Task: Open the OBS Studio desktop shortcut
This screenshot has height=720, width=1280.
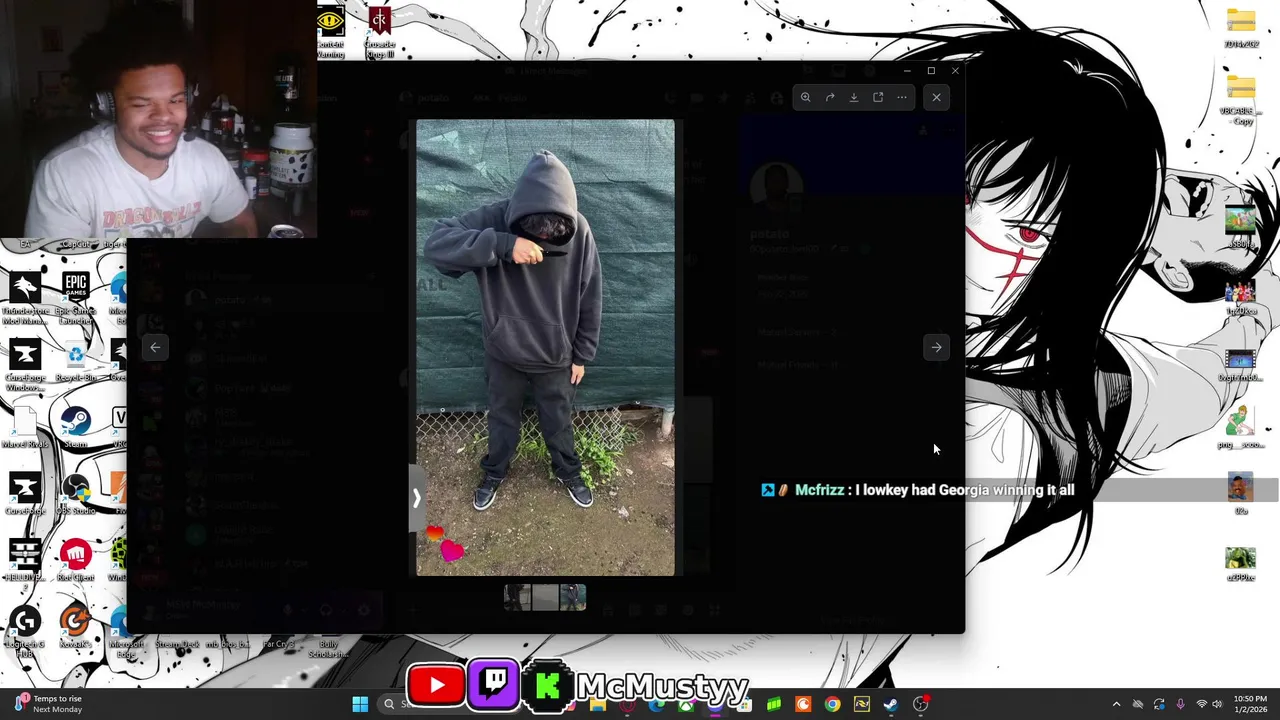Action: tap(76, 494)
